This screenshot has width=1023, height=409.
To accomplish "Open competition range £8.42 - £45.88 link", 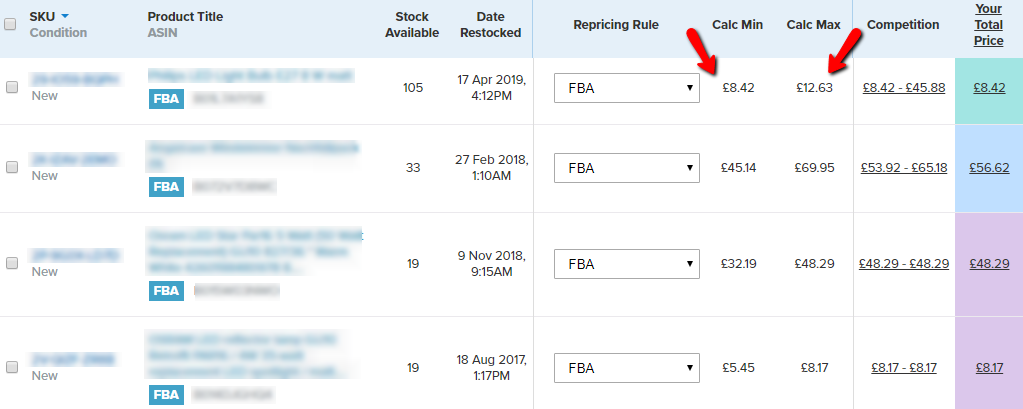I will coord(903,87).
